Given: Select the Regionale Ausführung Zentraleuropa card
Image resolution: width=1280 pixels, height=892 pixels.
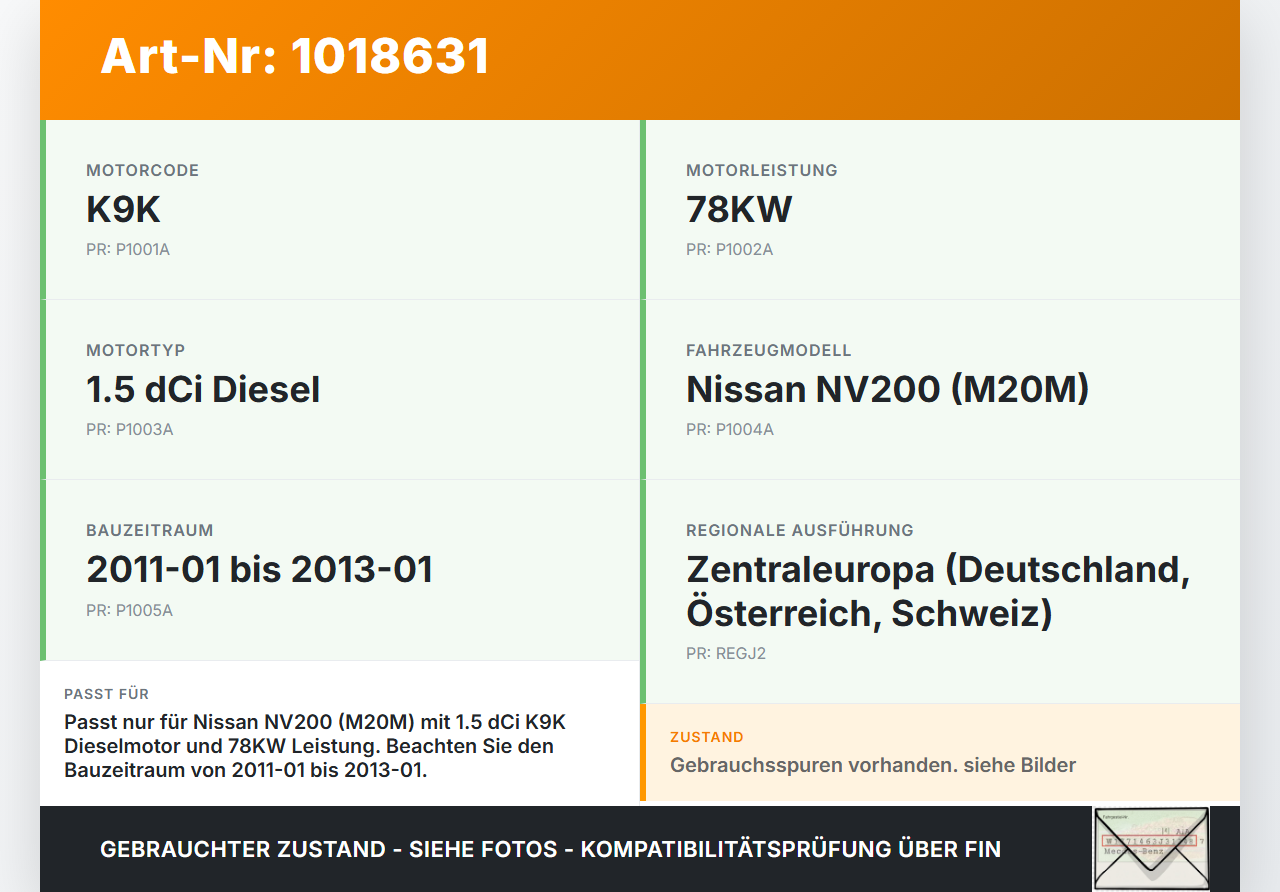Looking at the screenshot, I should 940,592.
